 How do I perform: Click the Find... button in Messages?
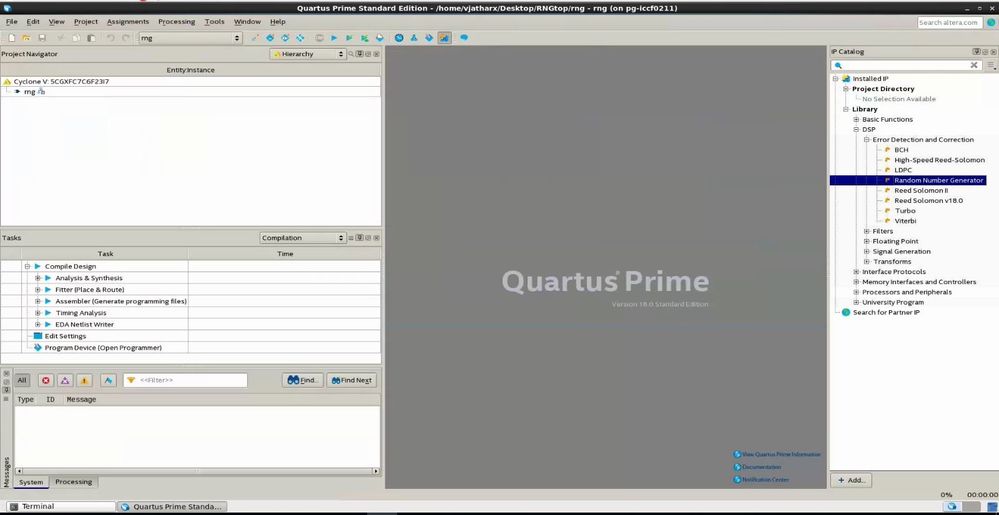303,381
